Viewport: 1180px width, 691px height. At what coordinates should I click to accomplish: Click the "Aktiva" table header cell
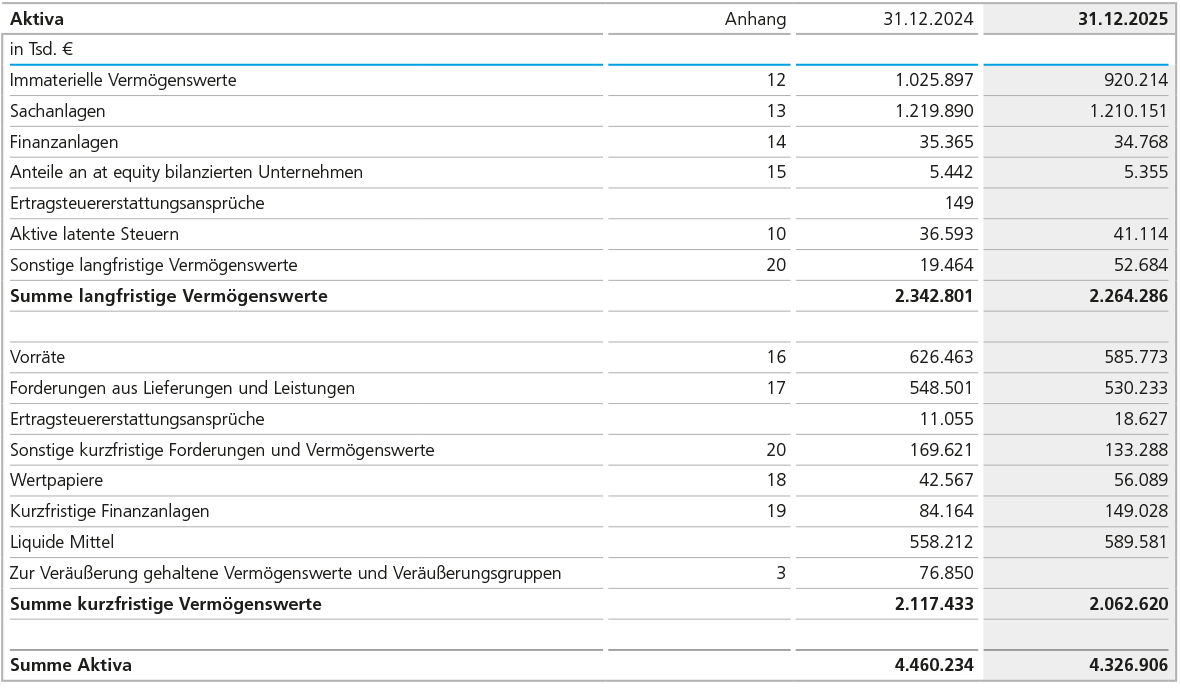pos(37,19)
